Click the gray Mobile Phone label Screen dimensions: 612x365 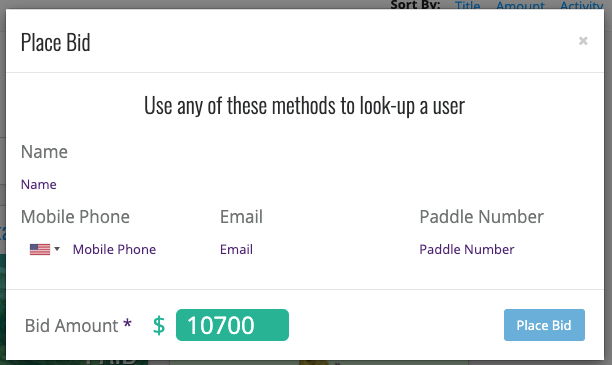coord(75,217)
